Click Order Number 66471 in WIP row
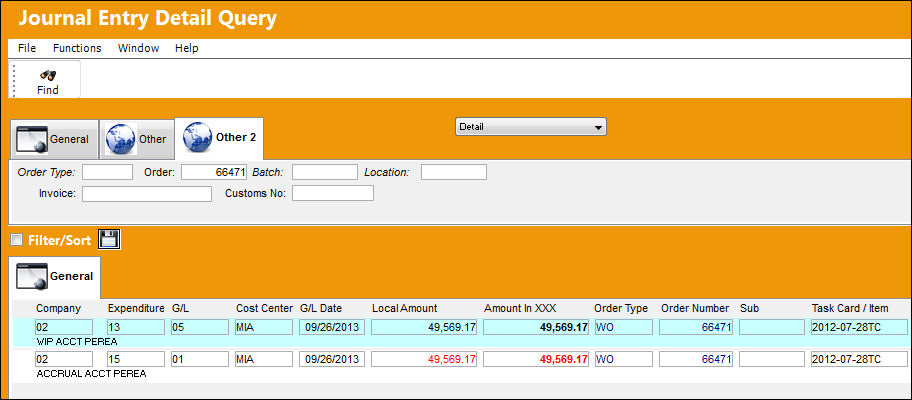The image size is (912, 400). point(696,327)
